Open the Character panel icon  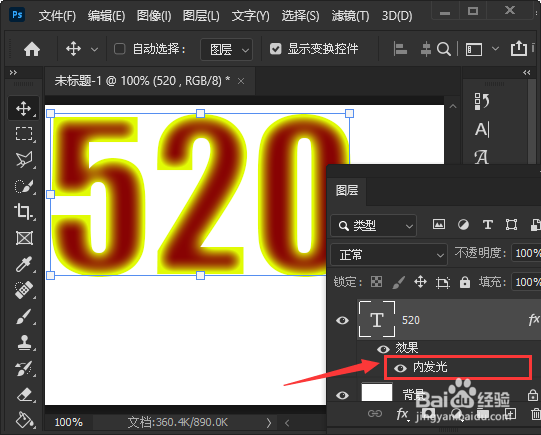click(482, 130)
